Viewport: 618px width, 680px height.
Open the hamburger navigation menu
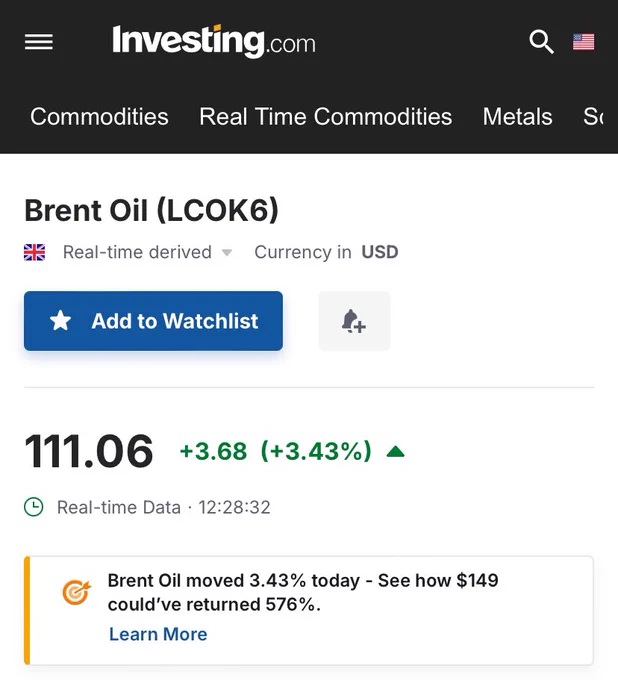click(x=39, y=42)
